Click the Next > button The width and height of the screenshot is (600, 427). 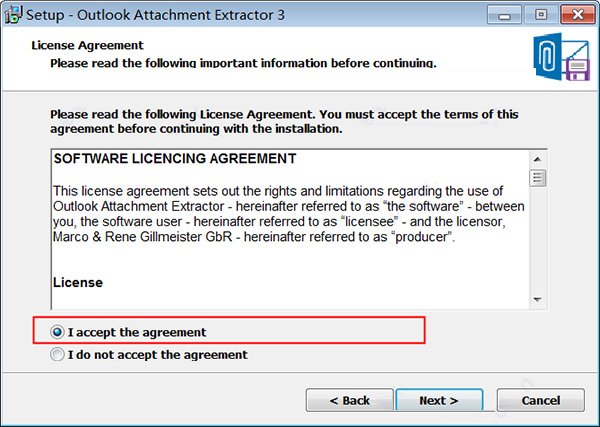[x=439, y=400]
